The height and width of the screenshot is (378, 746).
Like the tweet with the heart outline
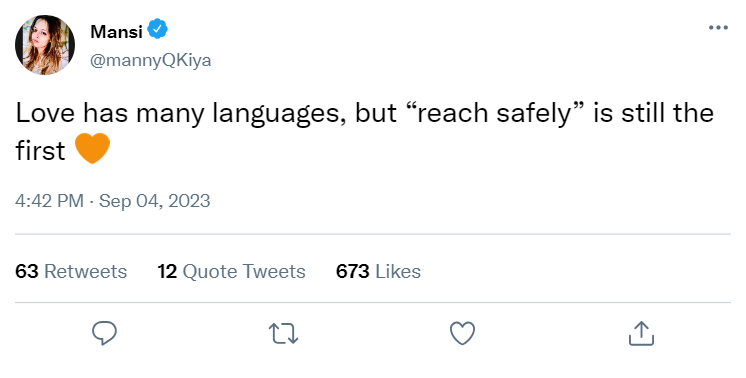click(x=462, y=333)
